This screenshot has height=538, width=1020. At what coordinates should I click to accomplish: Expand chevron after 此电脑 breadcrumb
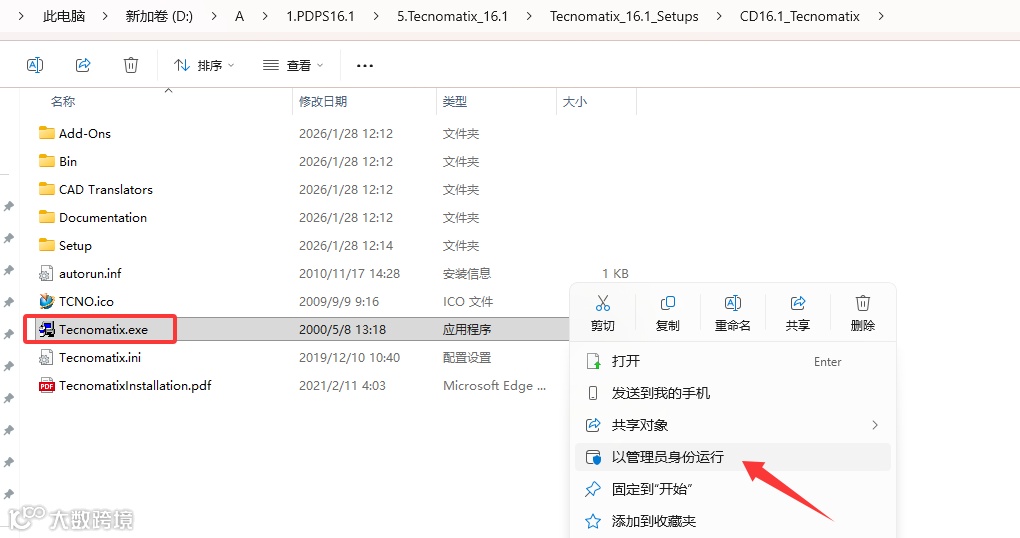click(x=105, y=16)
